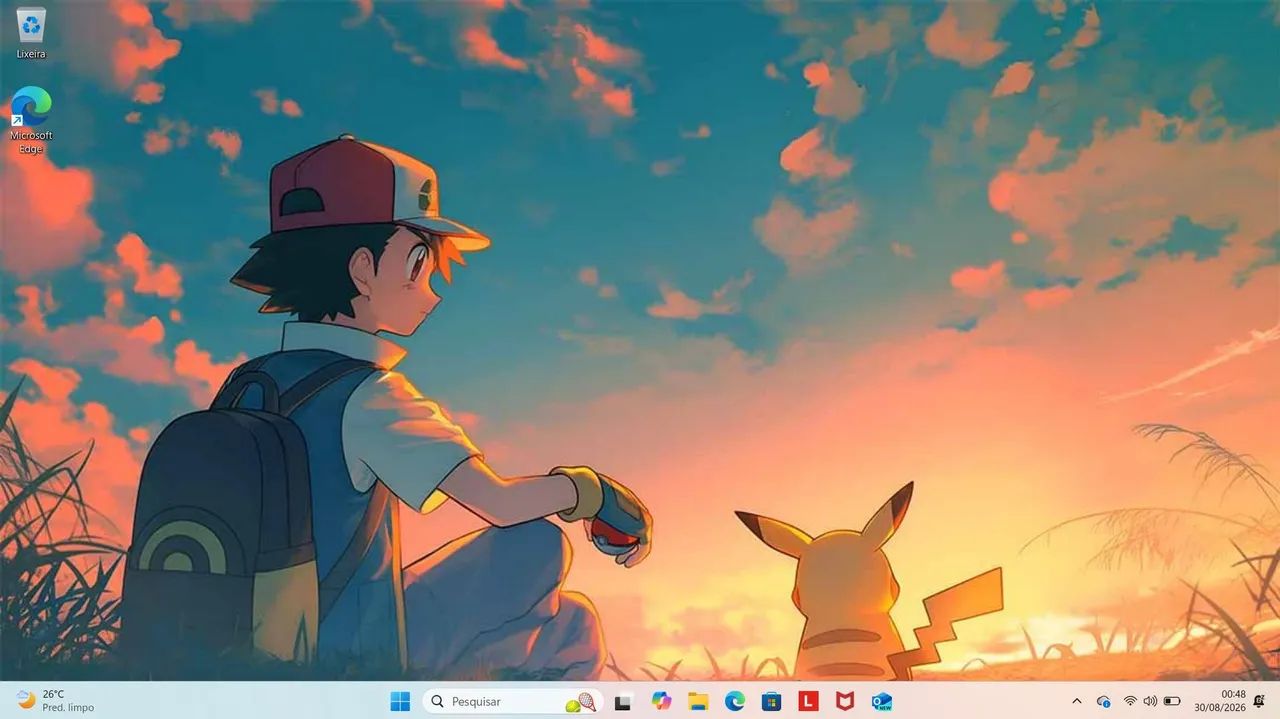The height and width of the screenshot is (719, 1280).
Task: Open Microsoft Edge from the taskbar
Action: [735, 701]
